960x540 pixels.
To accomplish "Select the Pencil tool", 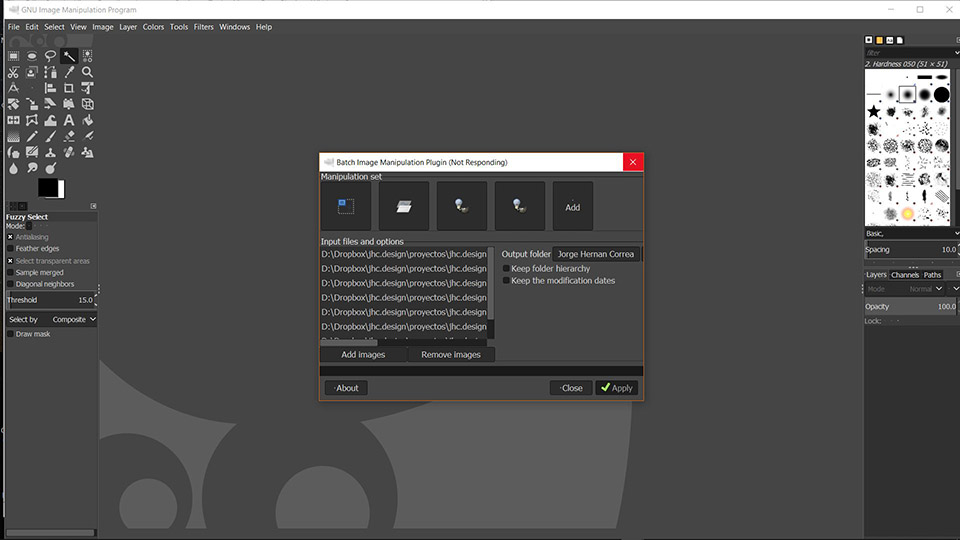I will point(32,136).
